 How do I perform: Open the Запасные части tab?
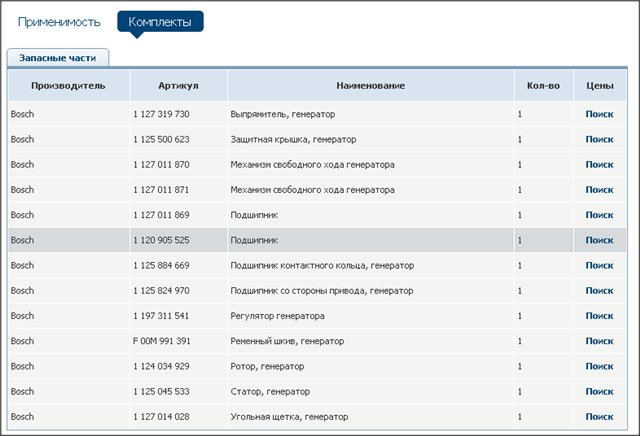[x=58, y=59]
